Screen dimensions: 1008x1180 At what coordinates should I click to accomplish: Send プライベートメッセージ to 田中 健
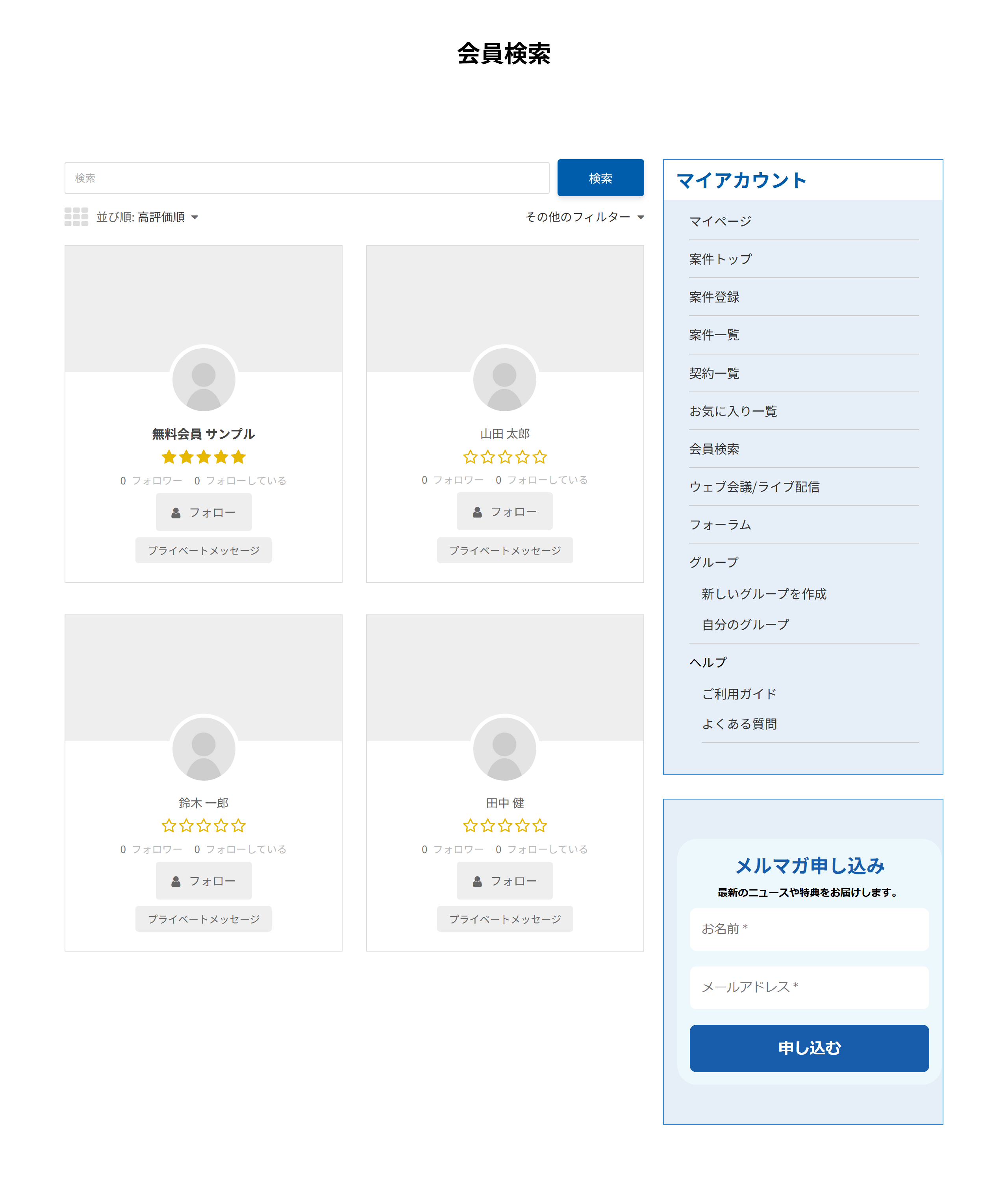(x=504, y=919)
